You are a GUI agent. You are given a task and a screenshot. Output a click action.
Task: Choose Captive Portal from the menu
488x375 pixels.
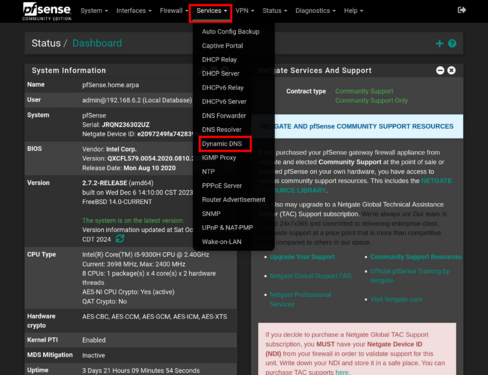tap(222, 46)
